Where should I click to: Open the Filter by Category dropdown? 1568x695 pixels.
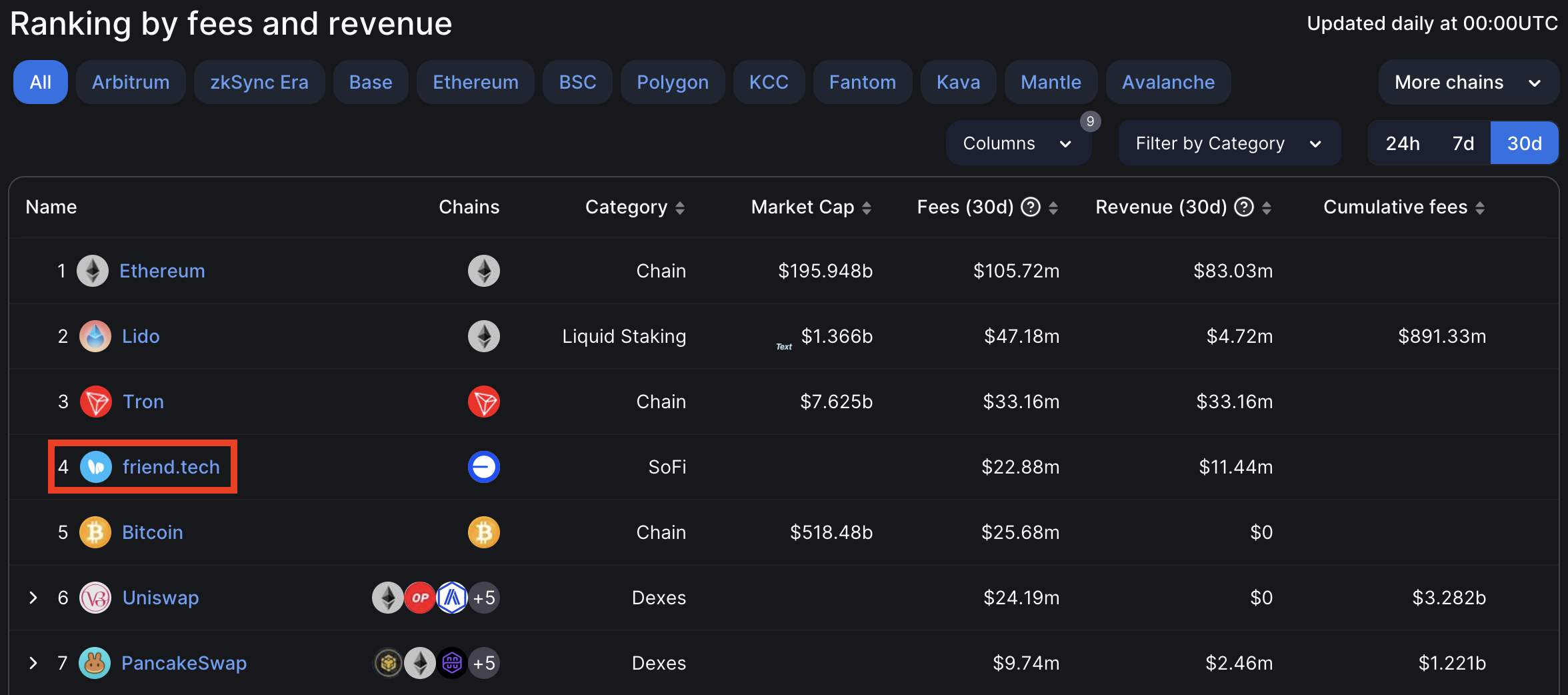tap(1228, 143)
